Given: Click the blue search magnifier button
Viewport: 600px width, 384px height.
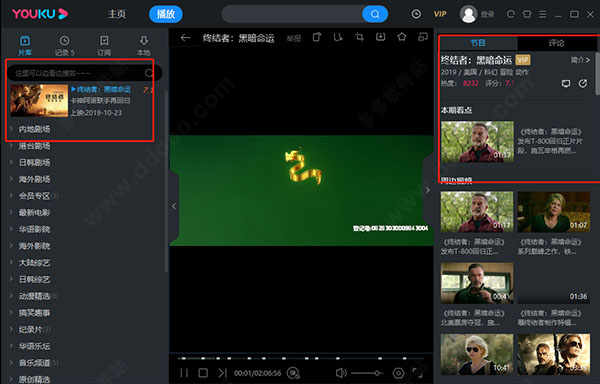Looking at the screenshot, I should click(x=375, y=14).
